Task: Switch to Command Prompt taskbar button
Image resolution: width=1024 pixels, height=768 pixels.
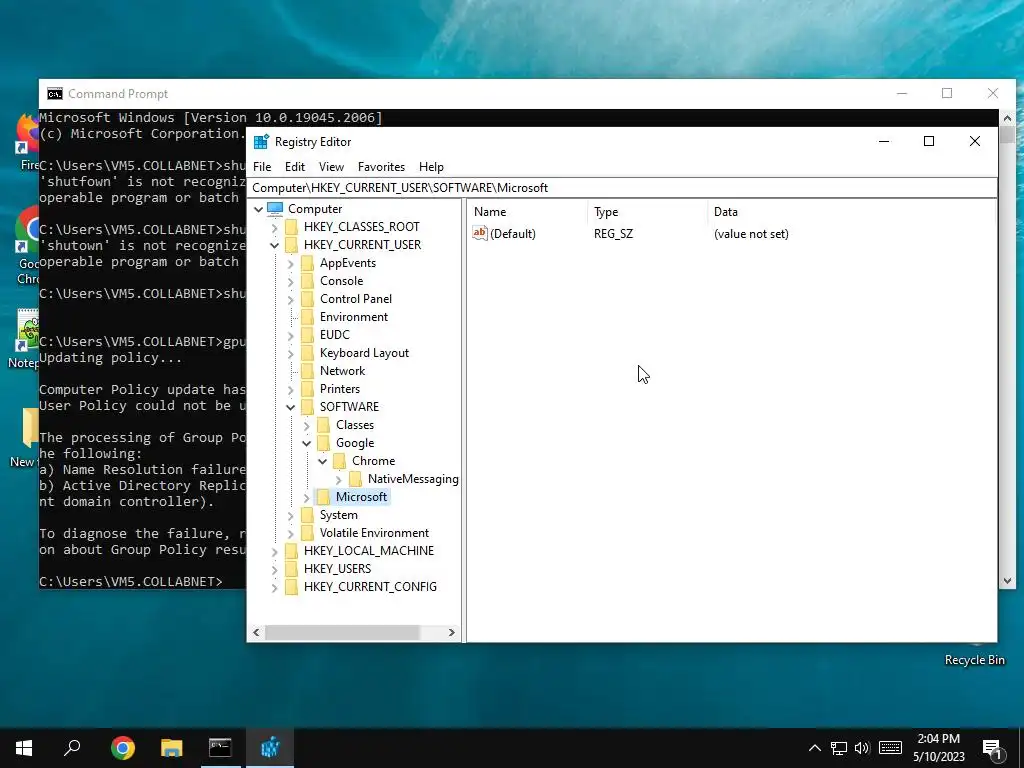Action: pyautogui.click(x=220, y=748)
